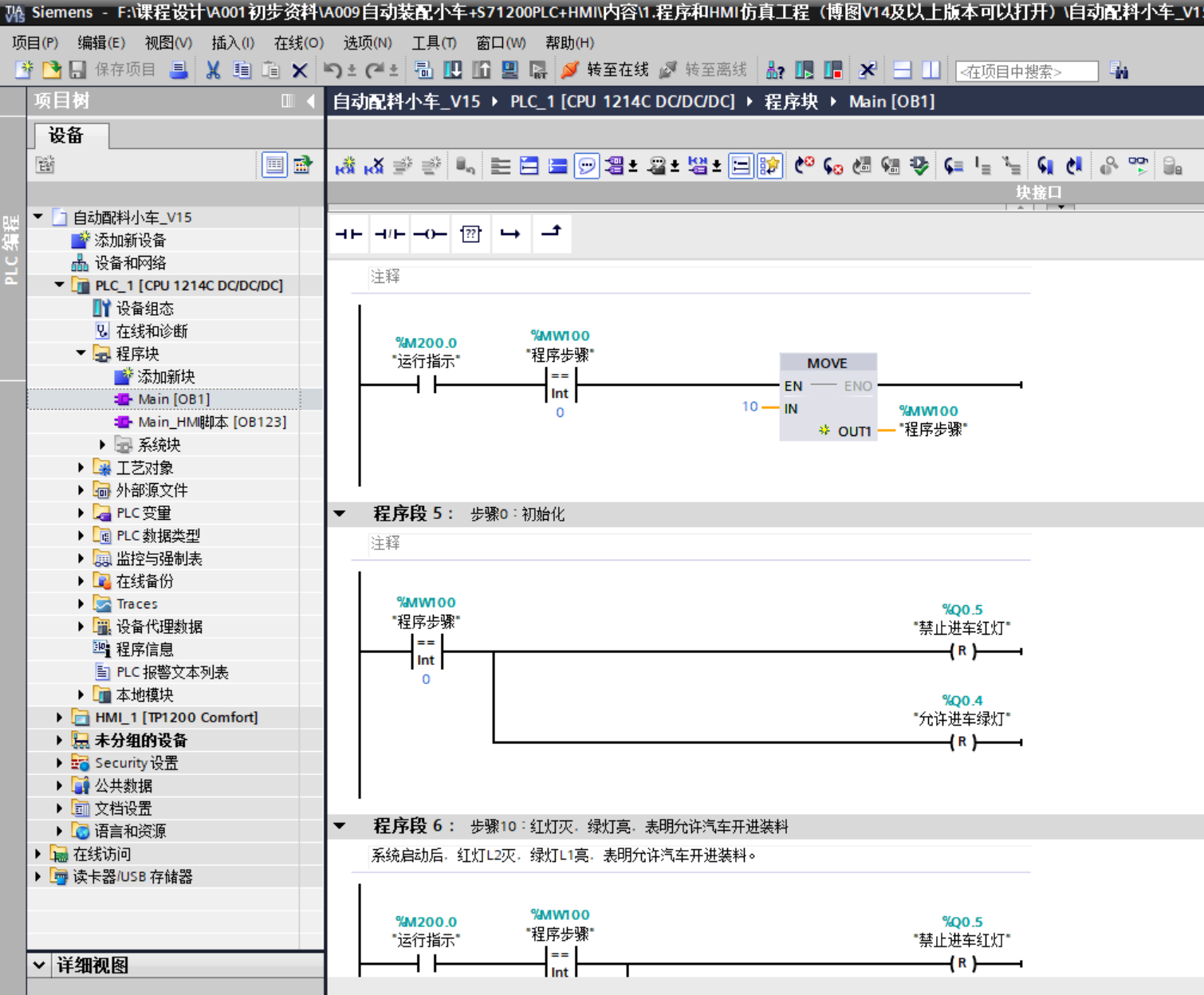Screen dimensions: 1204x995
Task: Click the insert network icon
Action: point(345,166)
